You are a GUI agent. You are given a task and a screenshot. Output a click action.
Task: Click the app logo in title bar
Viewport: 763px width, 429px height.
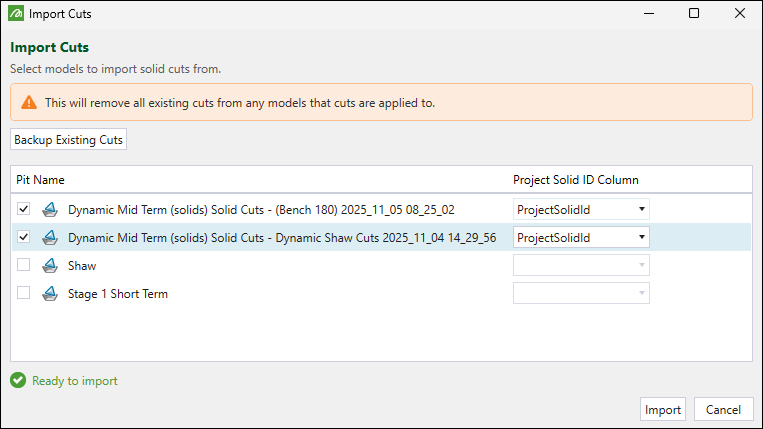(x=15, y=14)
